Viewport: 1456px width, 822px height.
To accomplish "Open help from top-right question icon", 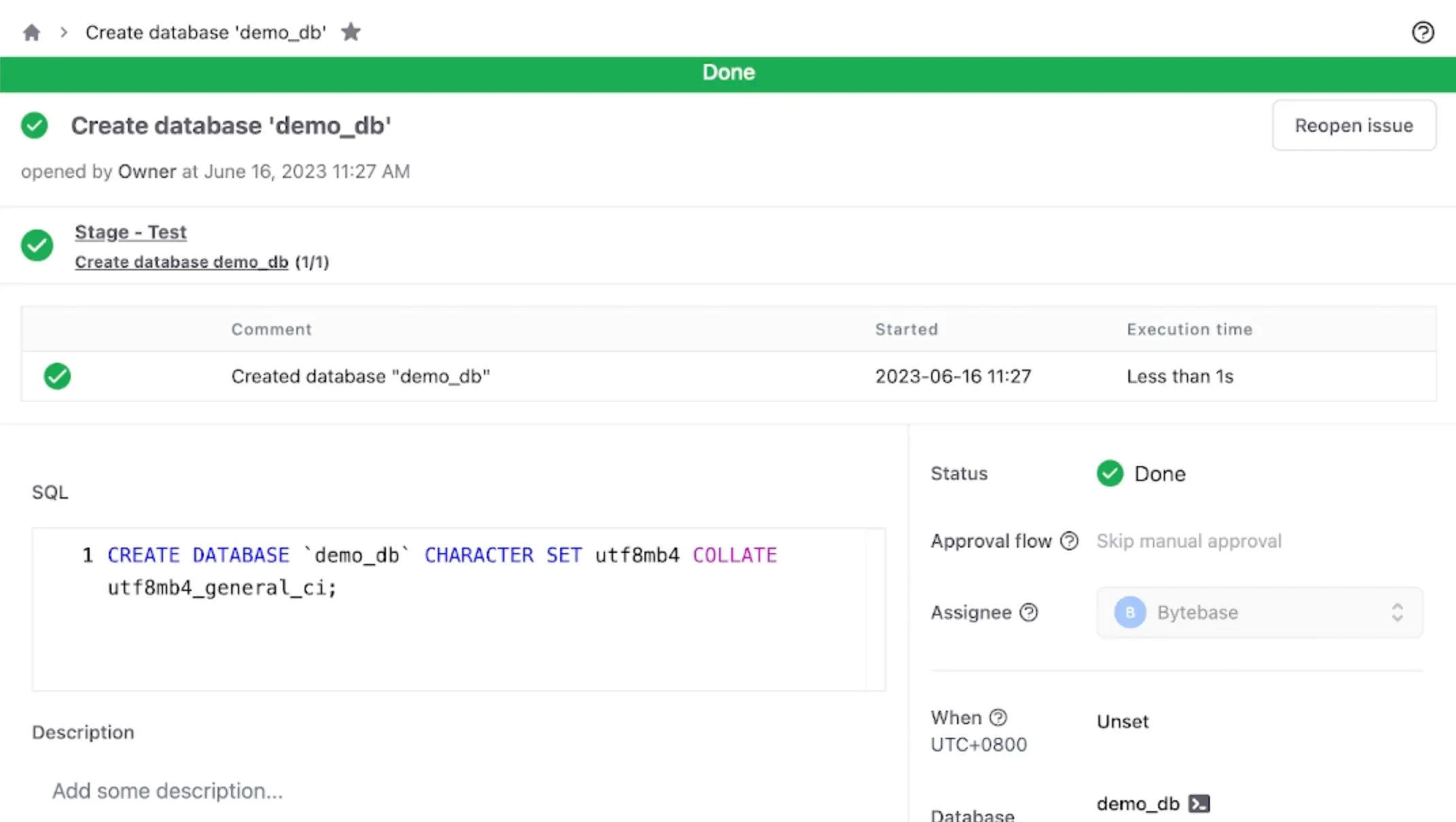I will click(1423, 33).
